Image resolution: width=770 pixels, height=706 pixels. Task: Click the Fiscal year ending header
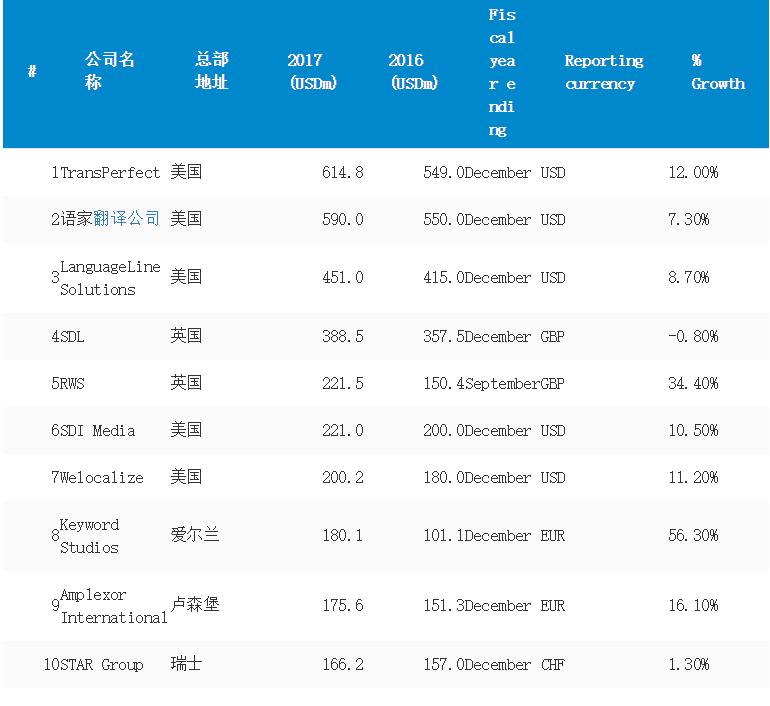click(x=502, y=72)
